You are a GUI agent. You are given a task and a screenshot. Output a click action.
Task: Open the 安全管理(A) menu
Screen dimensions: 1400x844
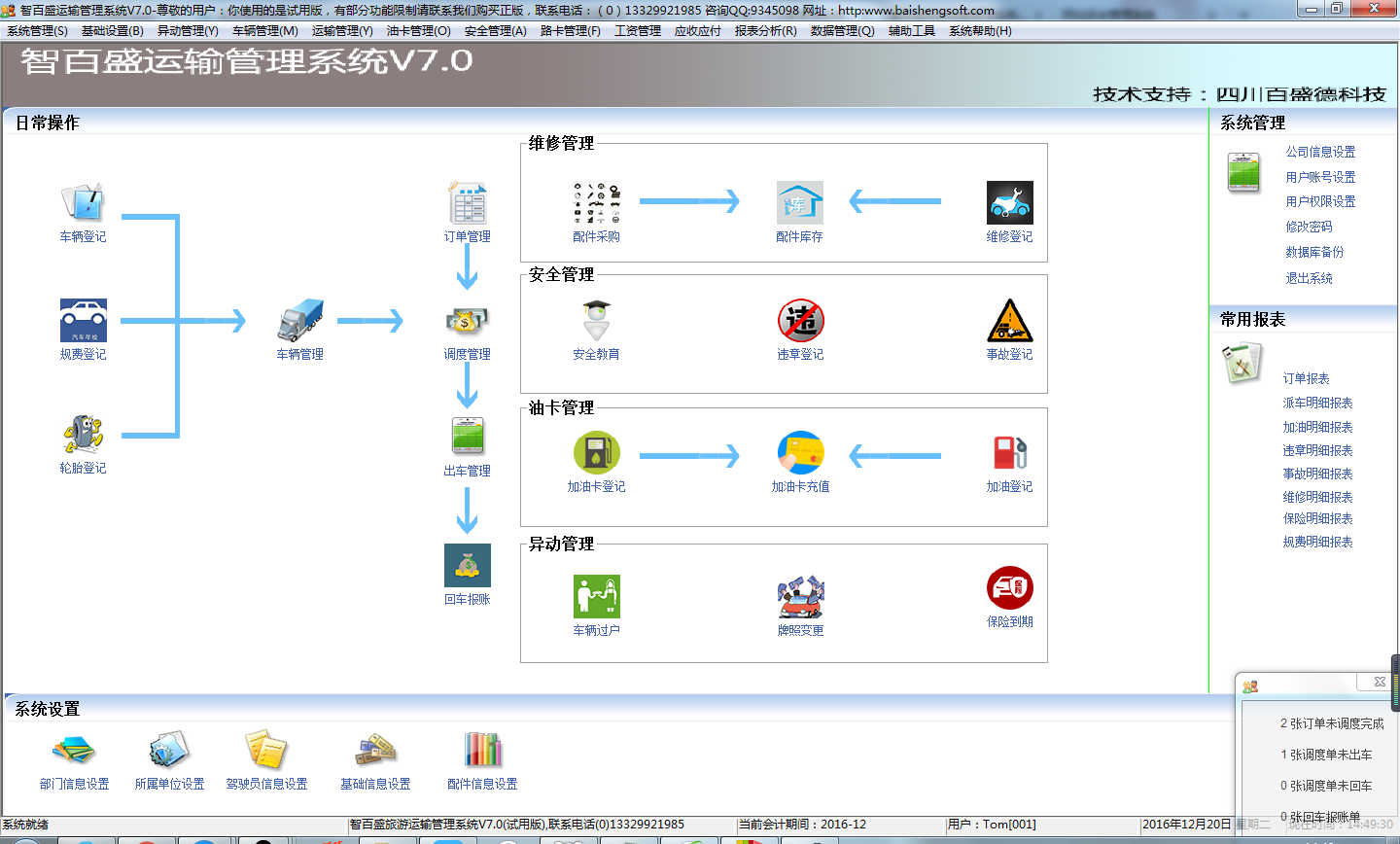[496, 31]
